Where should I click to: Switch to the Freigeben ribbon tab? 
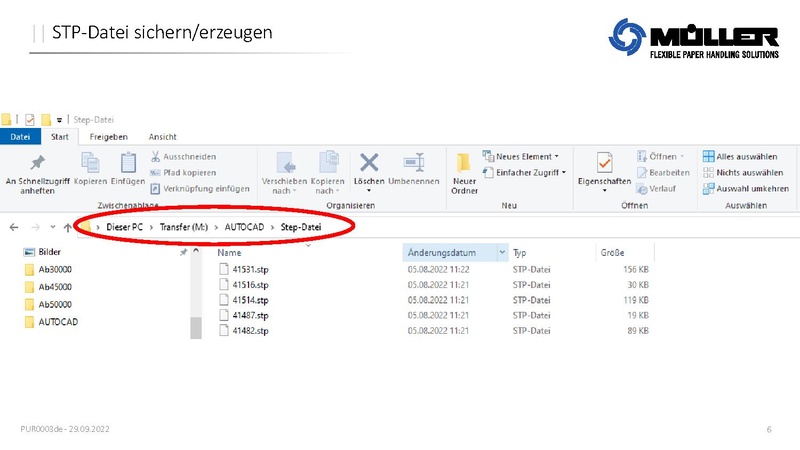pos(108,136)
